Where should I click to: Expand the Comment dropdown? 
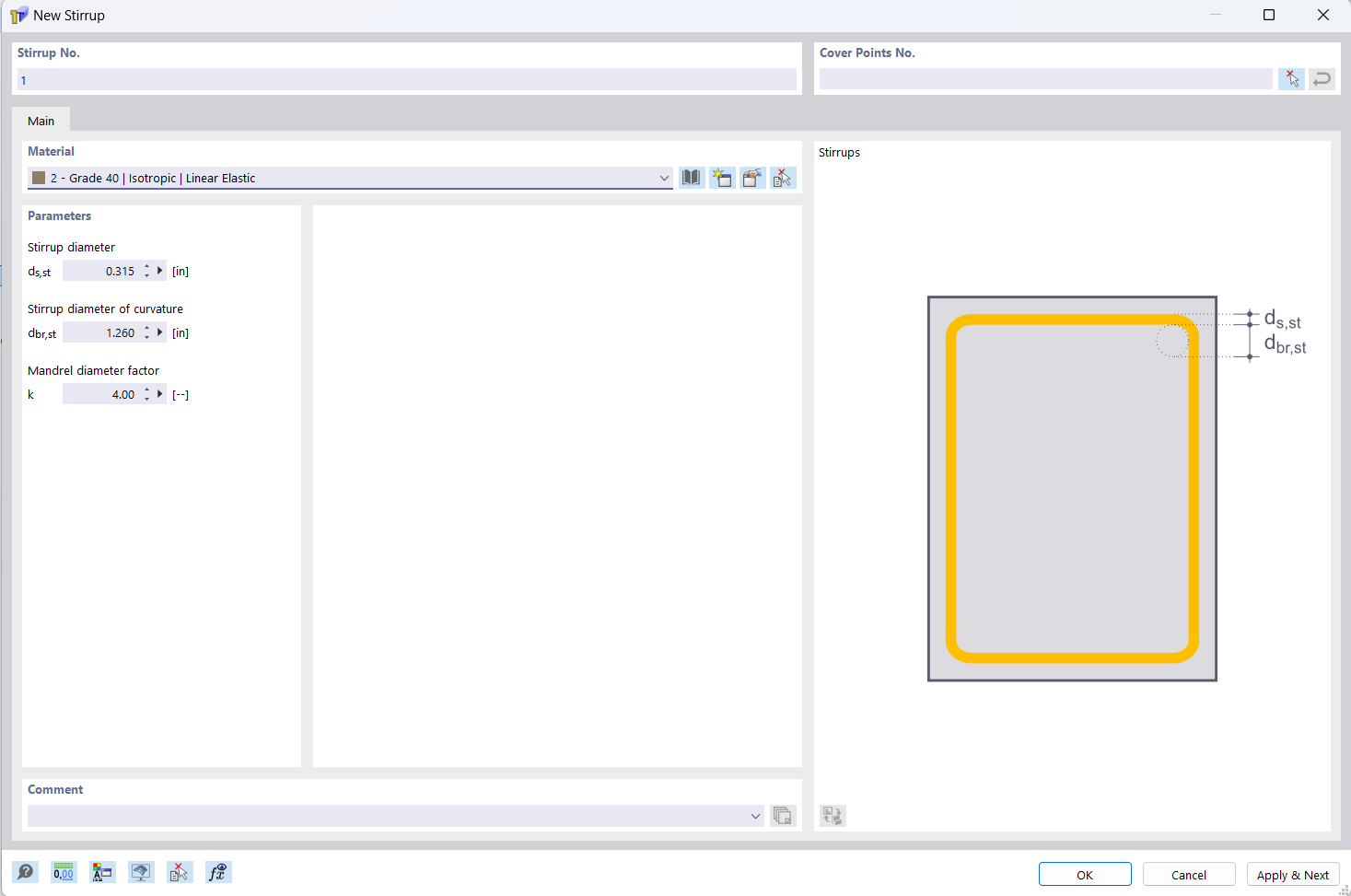click(x=755, y=816)
